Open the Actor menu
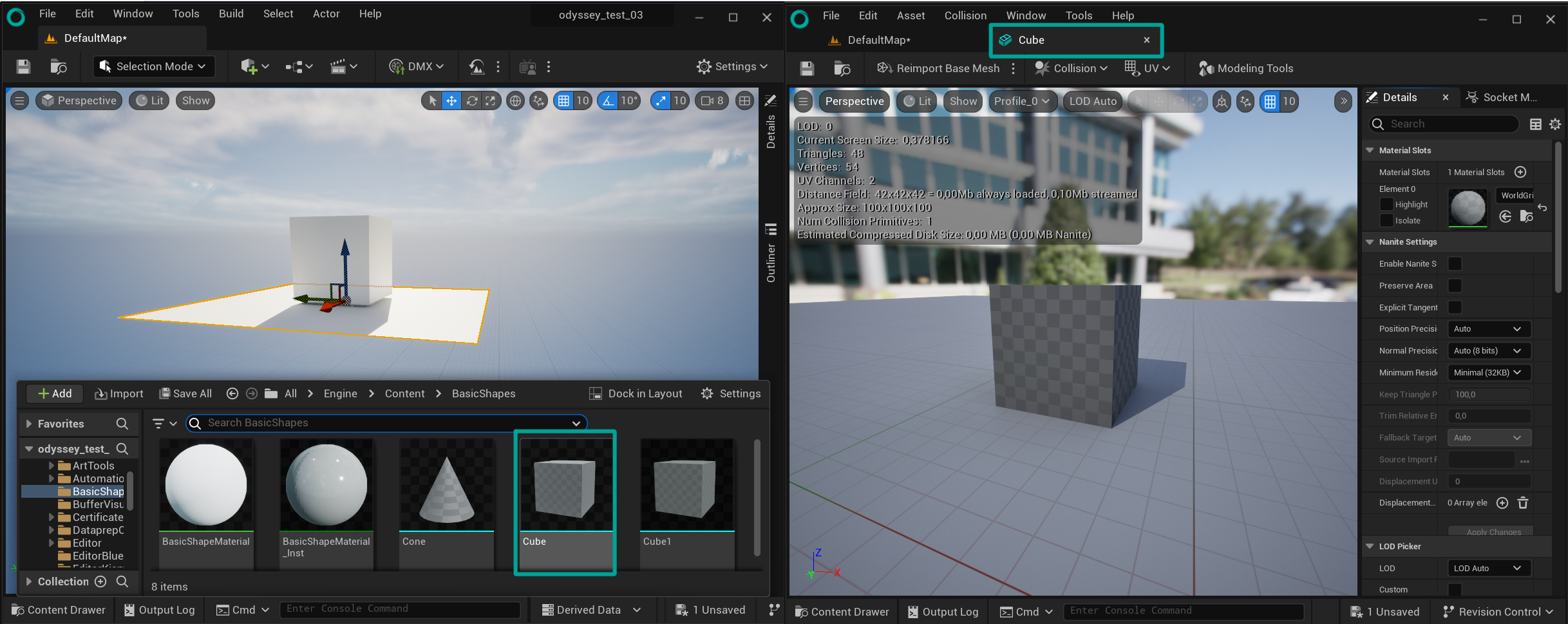1568x624 pixels. click(x=326, y=13)
